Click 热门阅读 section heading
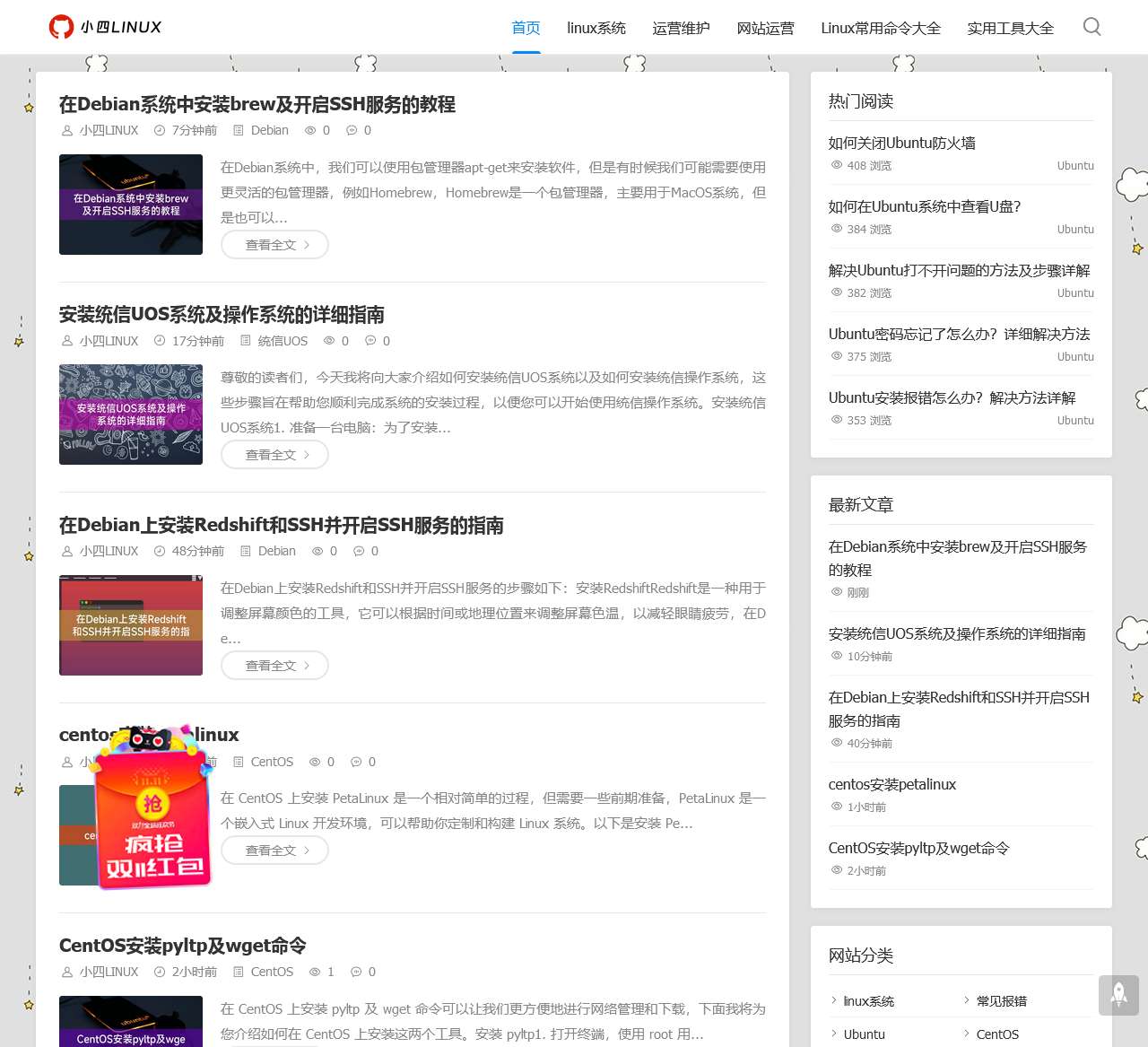 (x=861, y=101)
